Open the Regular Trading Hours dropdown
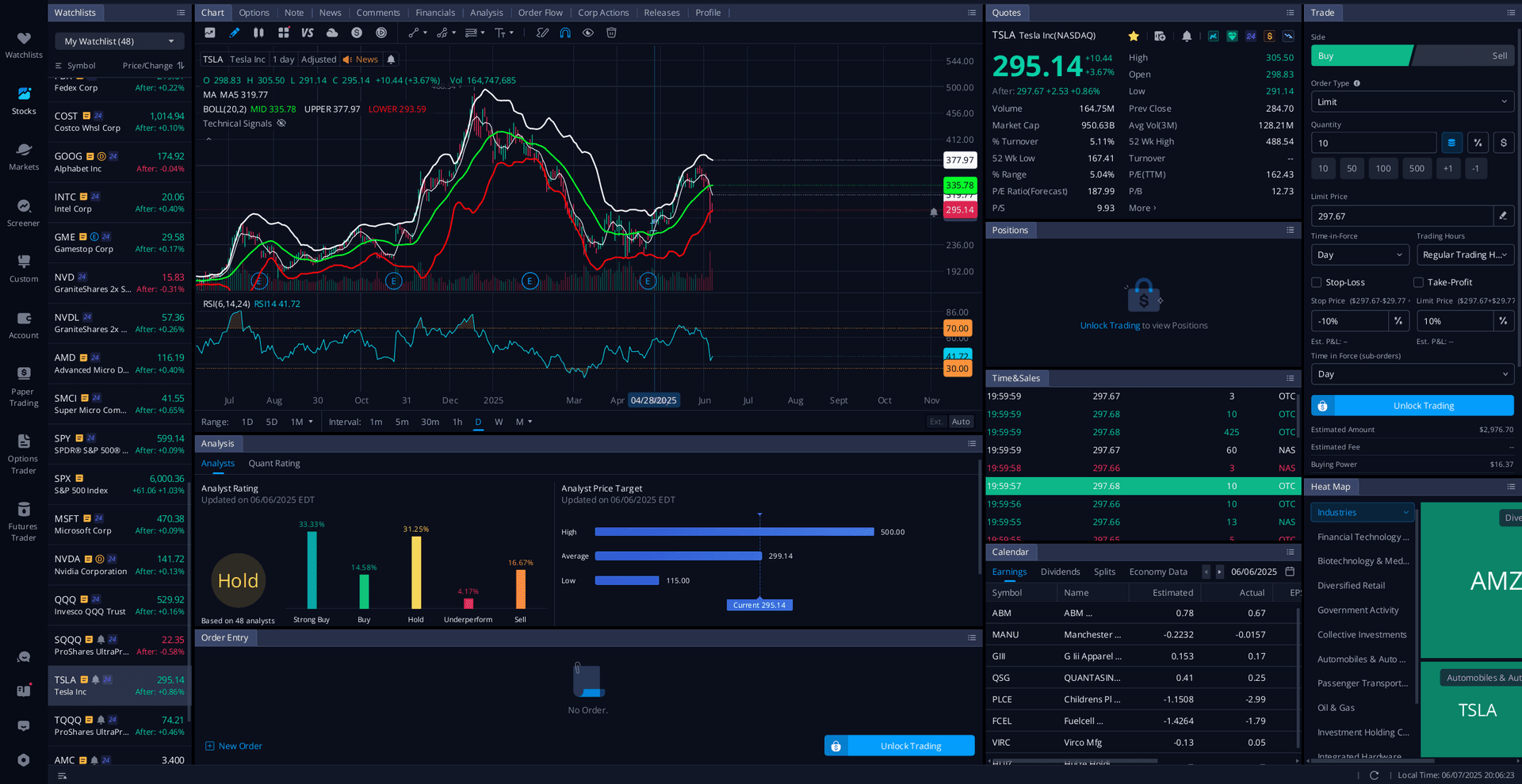Image resolution: width=1522 pixels, height=784 pixels. [x=1464, y=254]
